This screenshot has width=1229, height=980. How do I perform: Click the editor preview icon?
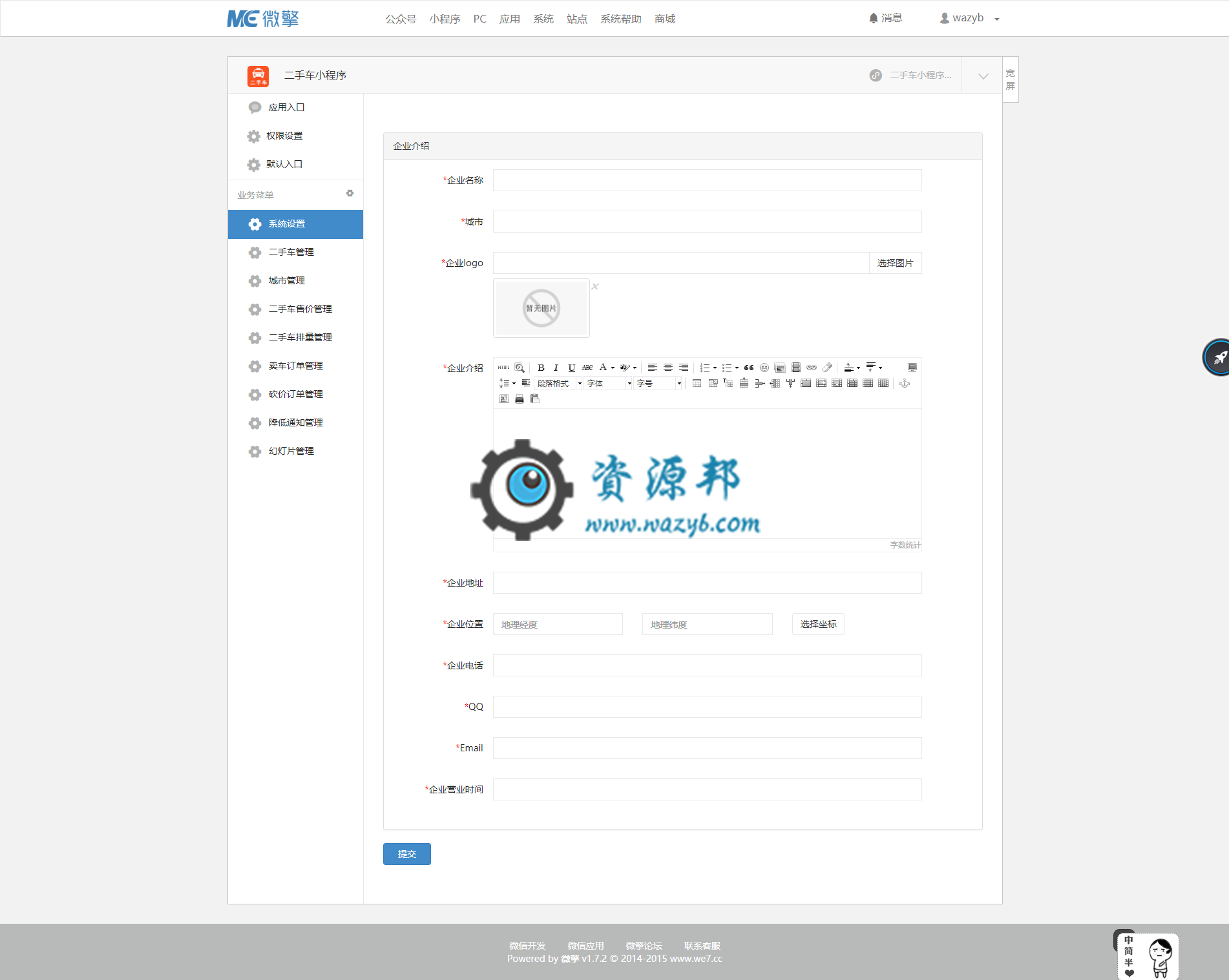point(504,399)
